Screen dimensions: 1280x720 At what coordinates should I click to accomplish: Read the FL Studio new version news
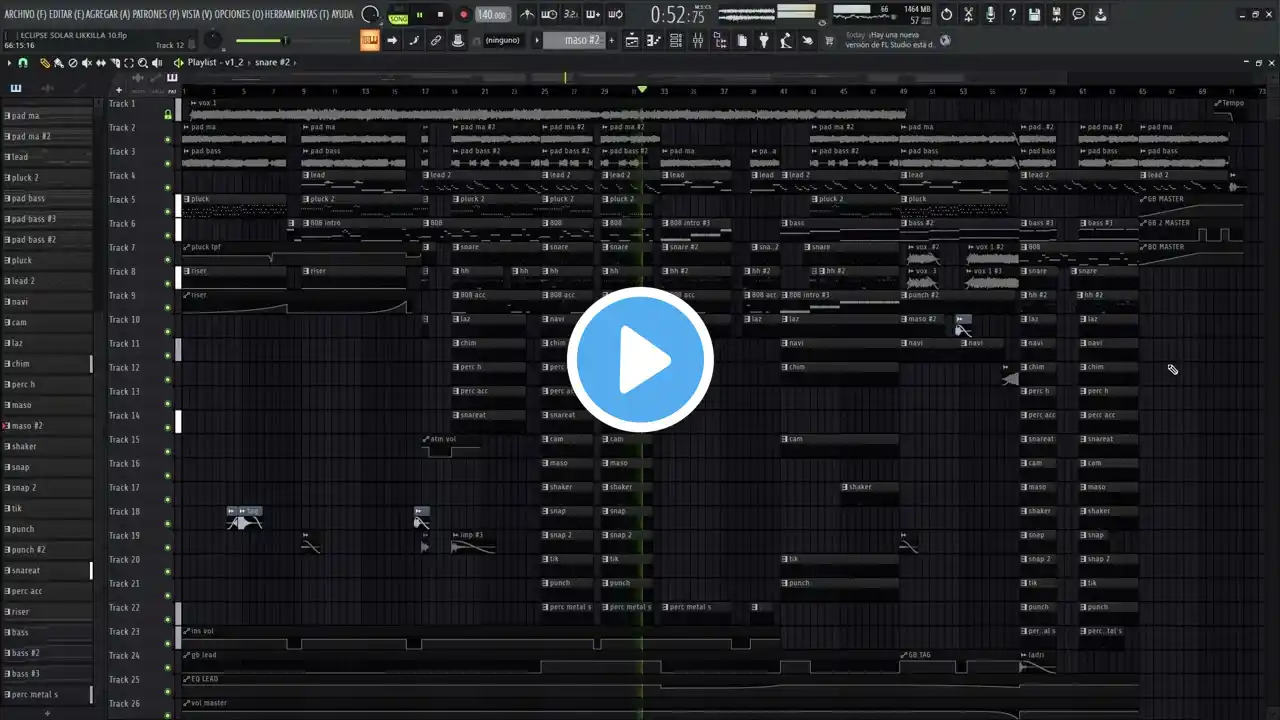[892, 40]
